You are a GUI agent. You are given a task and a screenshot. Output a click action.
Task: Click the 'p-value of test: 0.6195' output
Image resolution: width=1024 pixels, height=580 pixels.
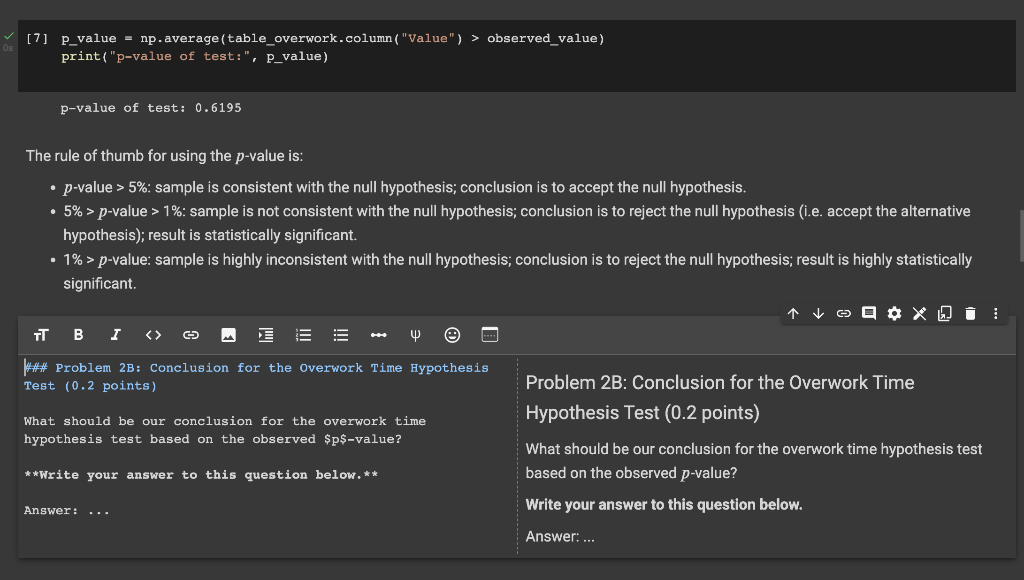pos(151,108)
